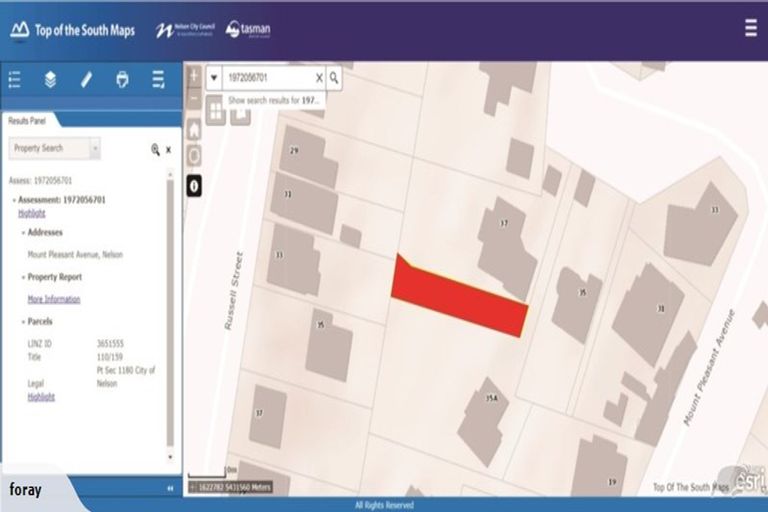Click the magnifier search button in map search

[x=334, y=77]
